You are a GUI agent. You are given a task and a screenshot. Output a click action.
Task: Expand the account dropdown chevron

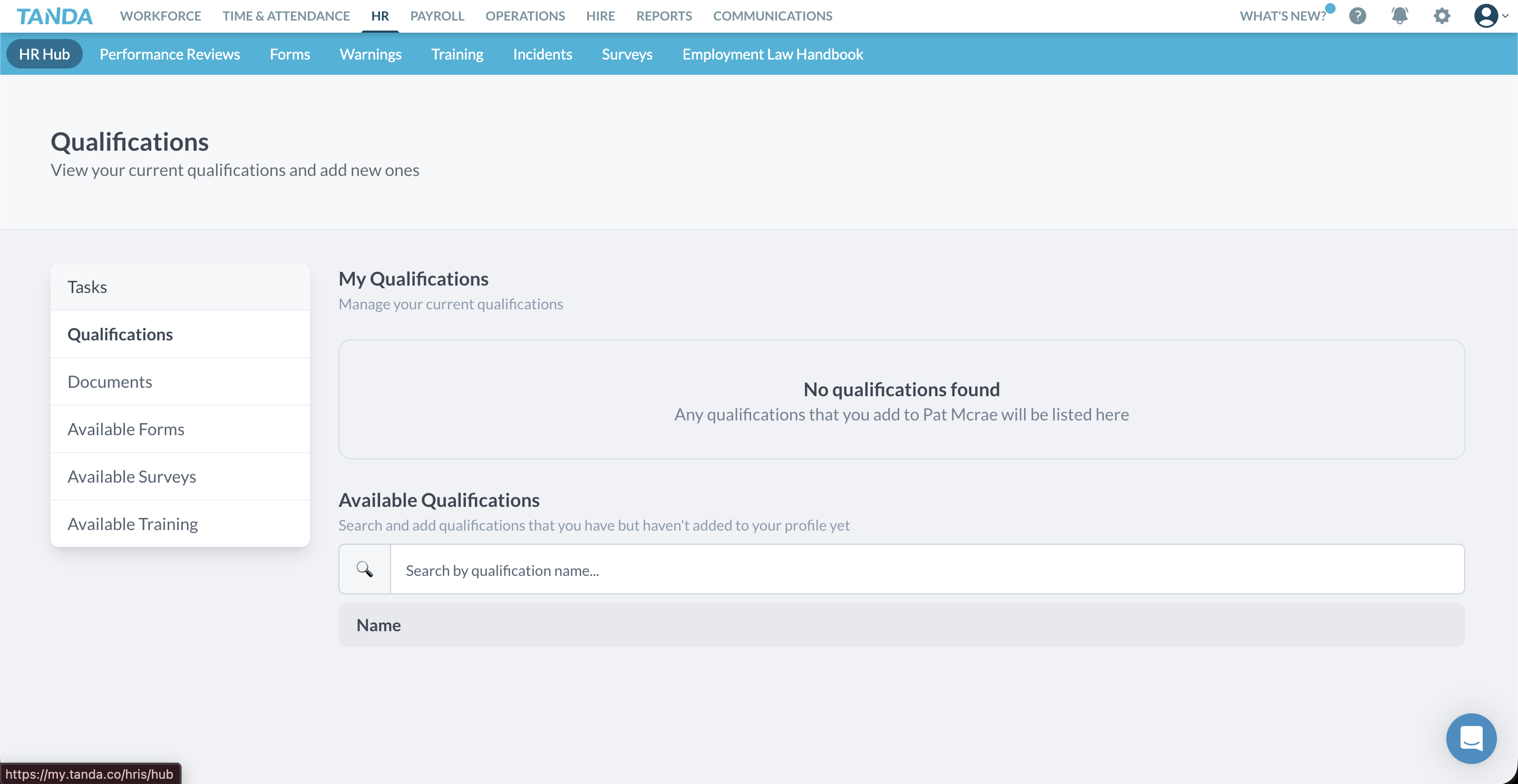[1506, 17]
